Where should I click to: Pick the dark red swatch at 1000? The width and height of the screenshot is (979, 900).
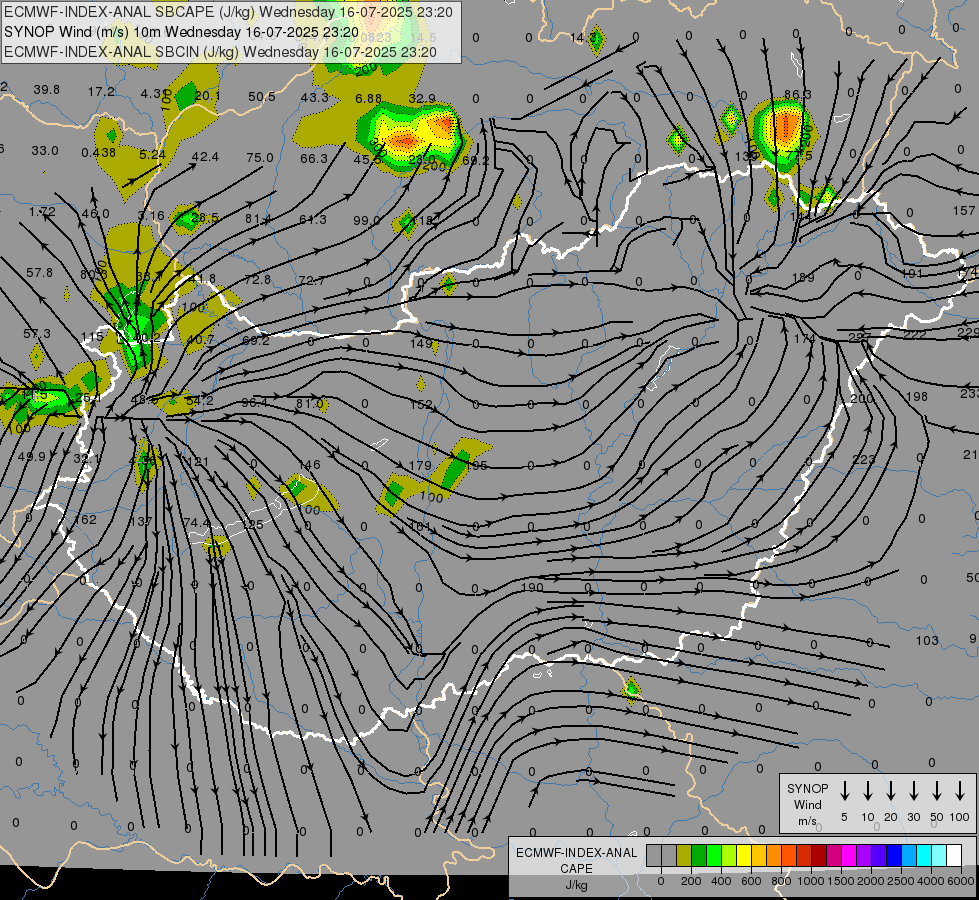point(819,856)
